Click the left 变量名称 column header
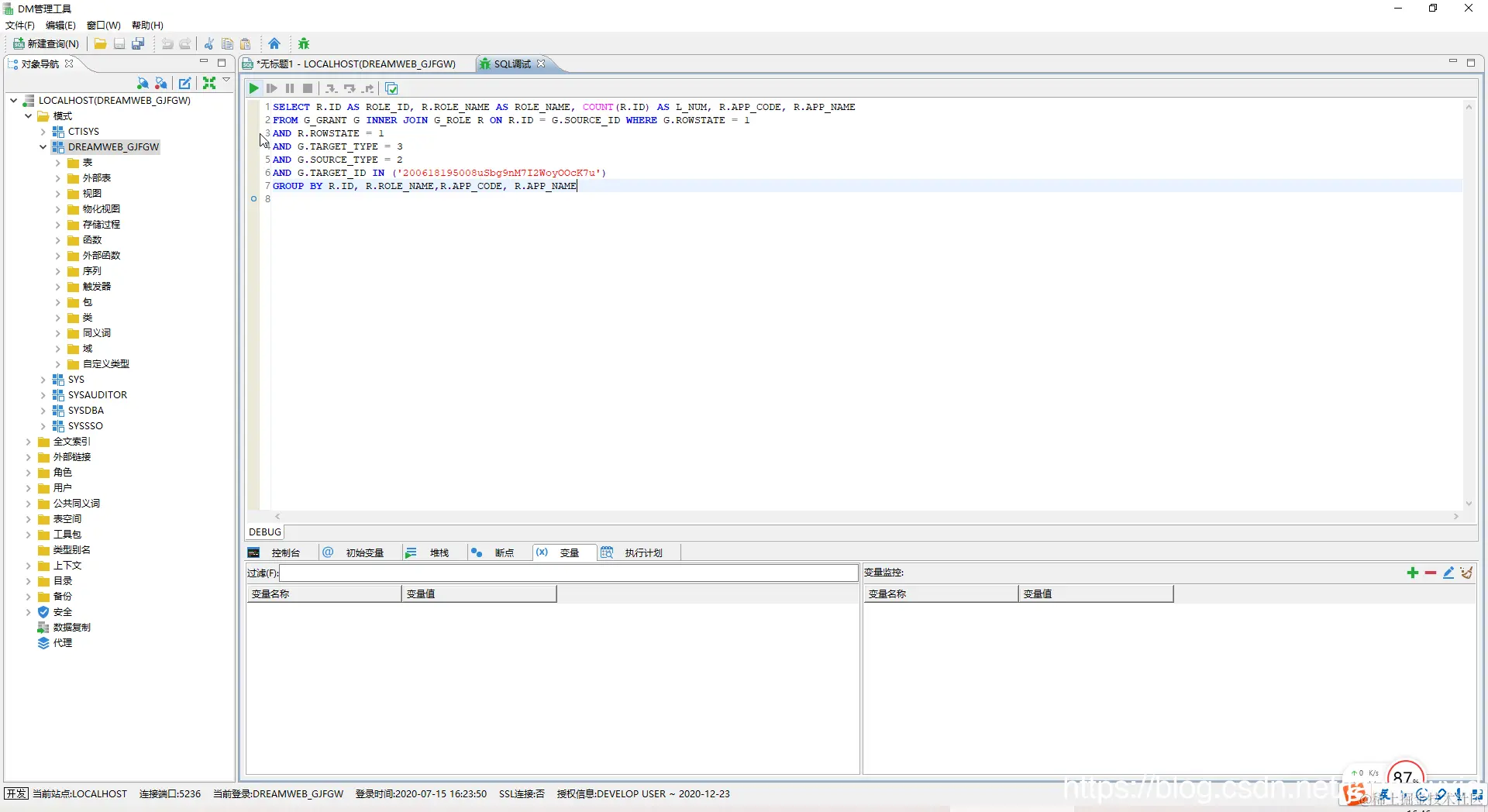This screenshot has width=1488, height=812. (324, 594)
